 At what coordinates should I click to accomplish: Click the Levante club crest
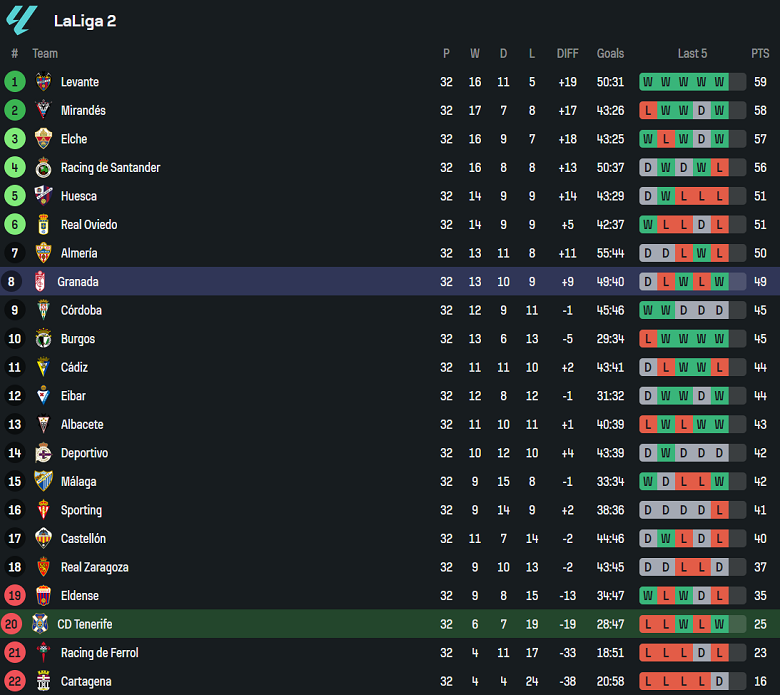(43, 82)
